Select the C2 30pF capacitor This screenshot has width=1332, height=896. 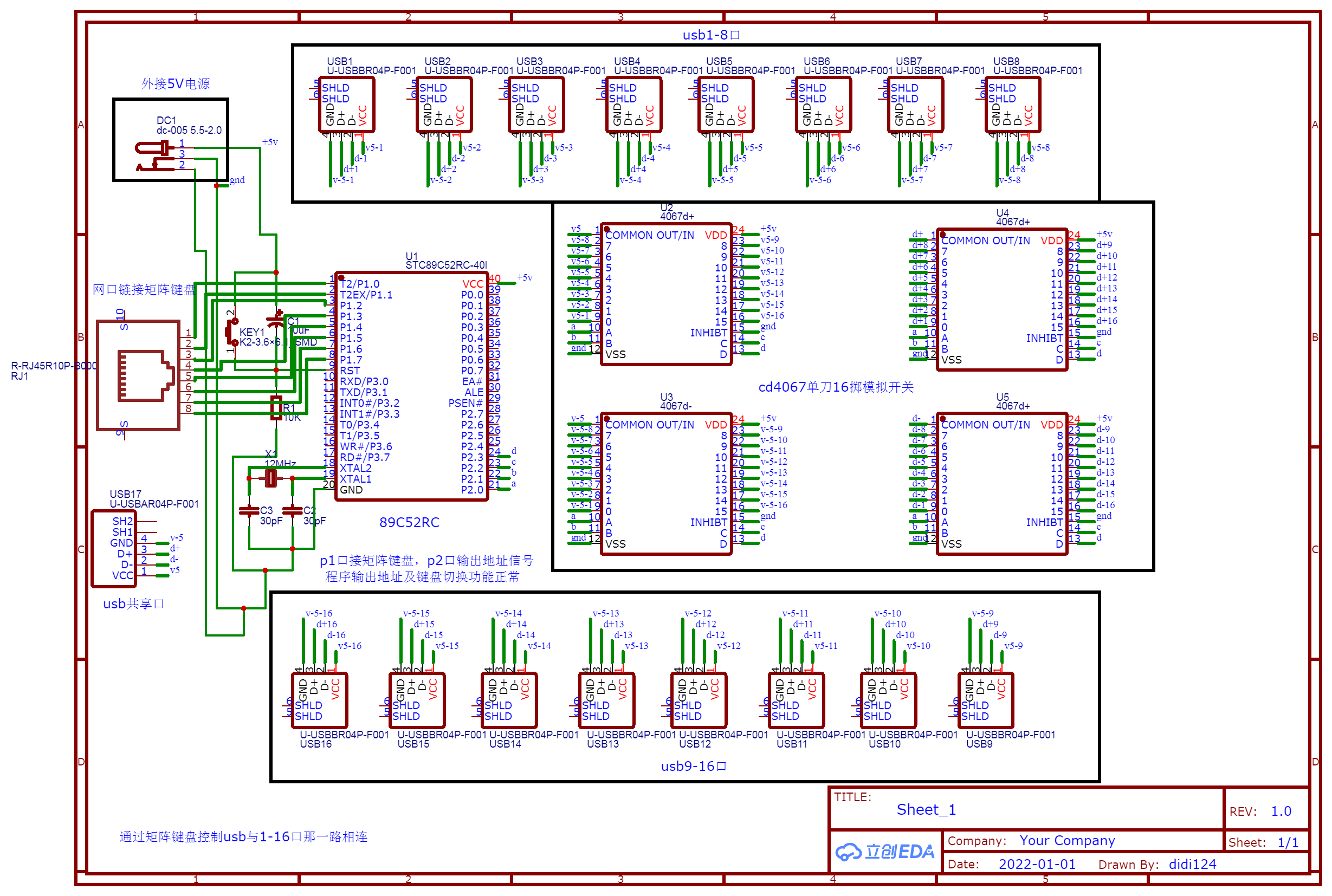[x=293, y=510]
